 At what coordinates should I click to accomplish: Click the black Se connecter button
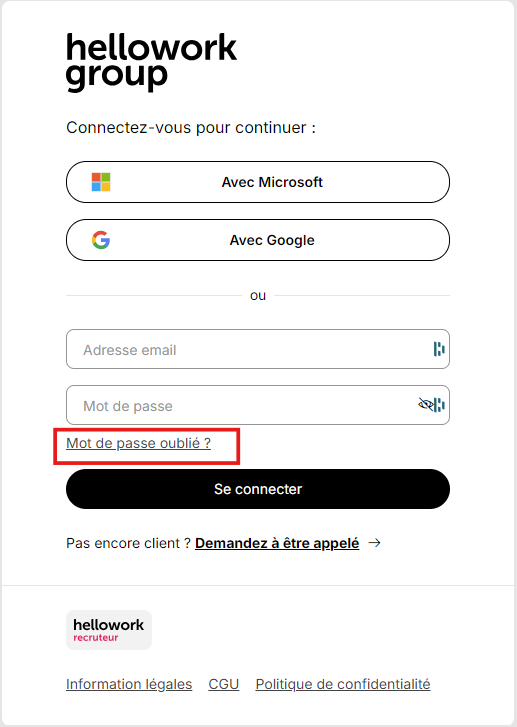pos(258,489)
